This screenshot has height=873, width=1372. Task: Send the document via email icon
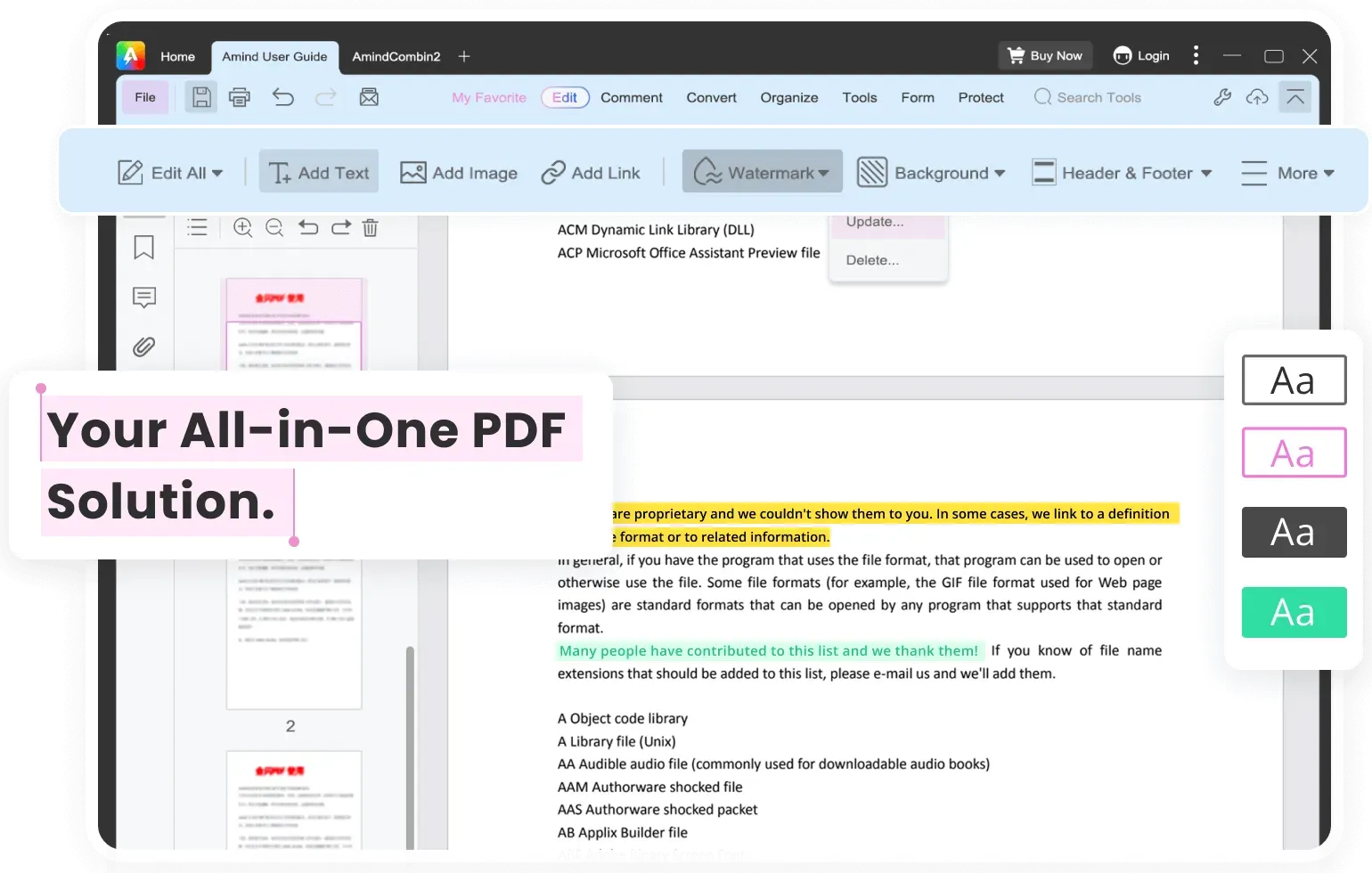tap(369, 97)
